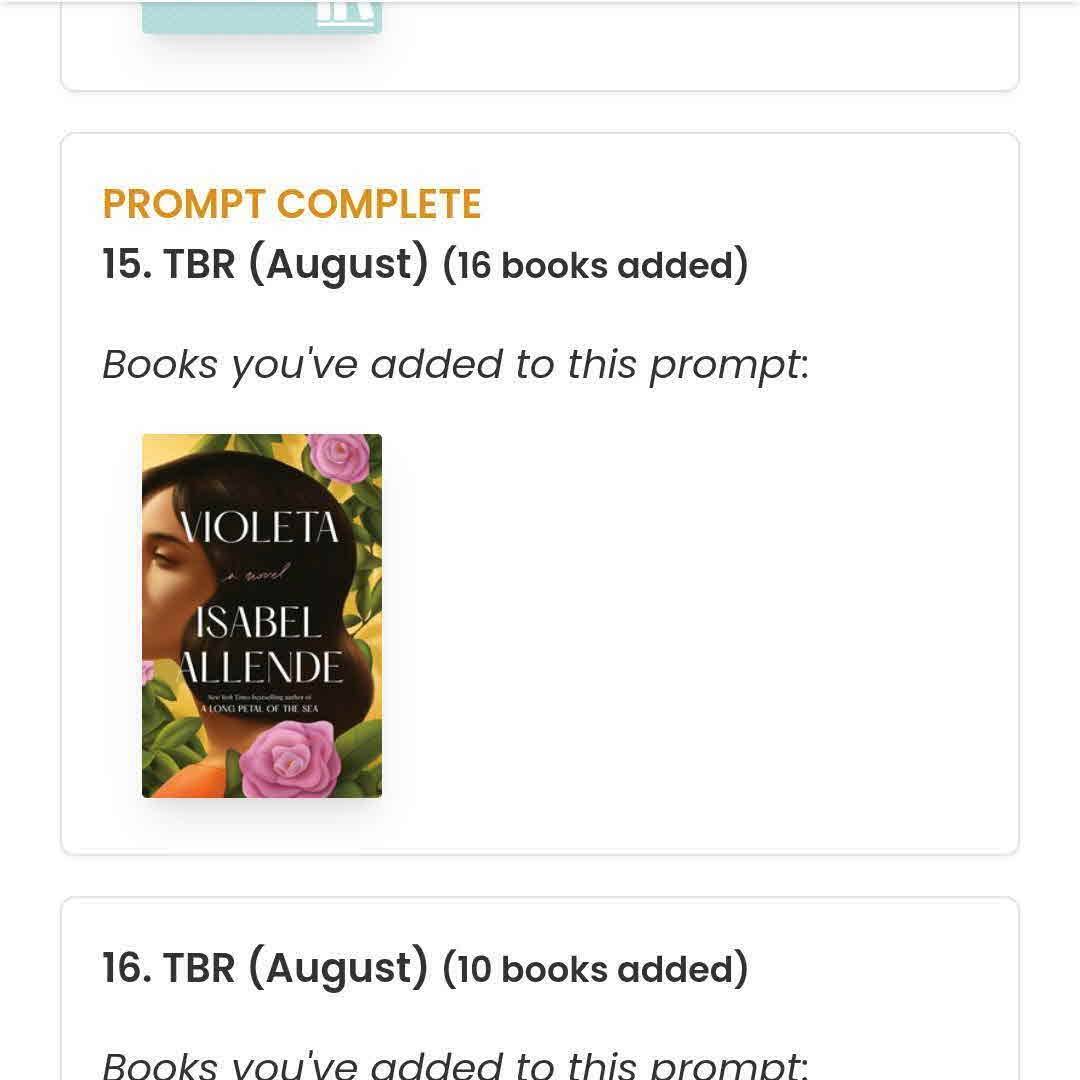Click the (16 books added) count
The width and height of the screenshot is (1080, 1080).
click(595, 265)
